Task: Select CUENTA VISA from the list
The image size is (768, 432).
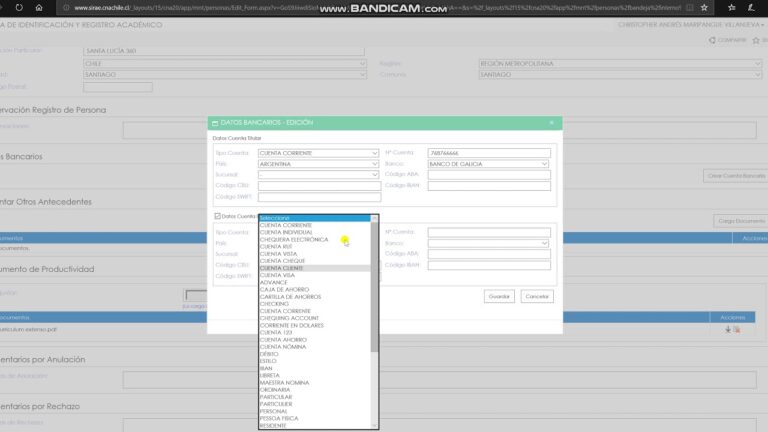Action: coord(314,275)
